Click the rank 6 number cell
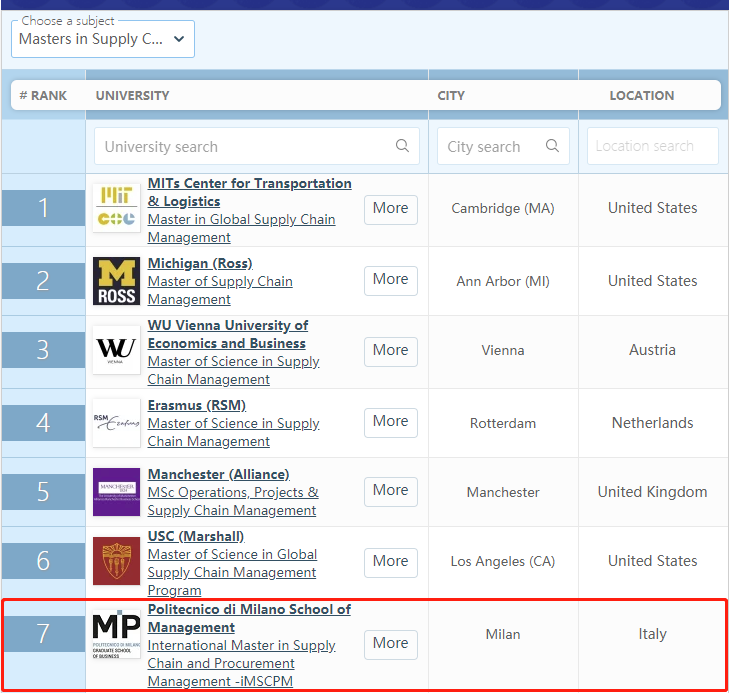 pos(43,561)
